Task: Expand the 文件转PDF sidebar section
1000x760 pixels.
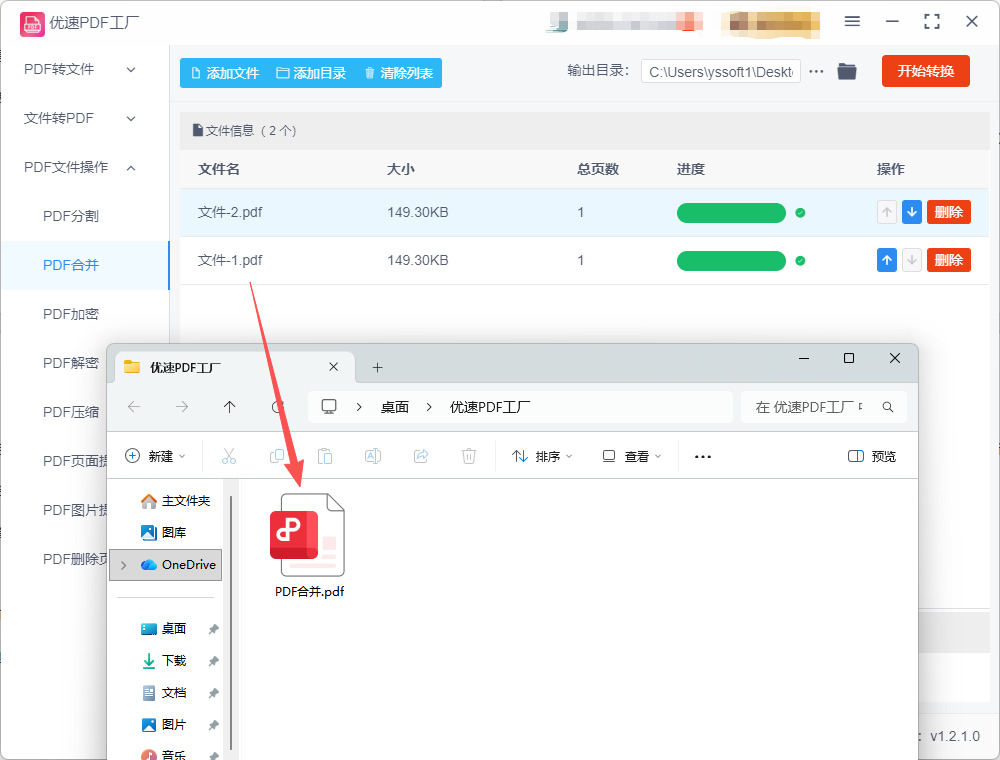Action: 79,119
